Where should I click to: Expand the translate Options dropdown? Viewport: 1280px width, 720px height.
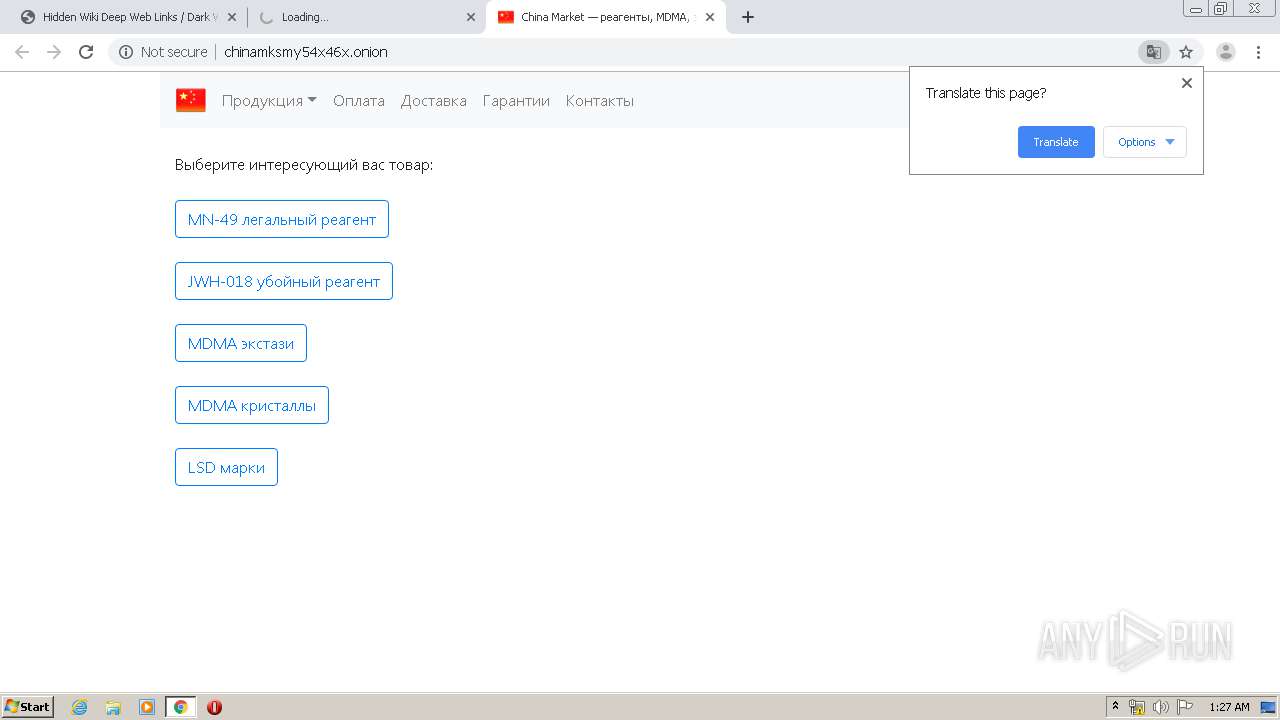(1145, 142)
